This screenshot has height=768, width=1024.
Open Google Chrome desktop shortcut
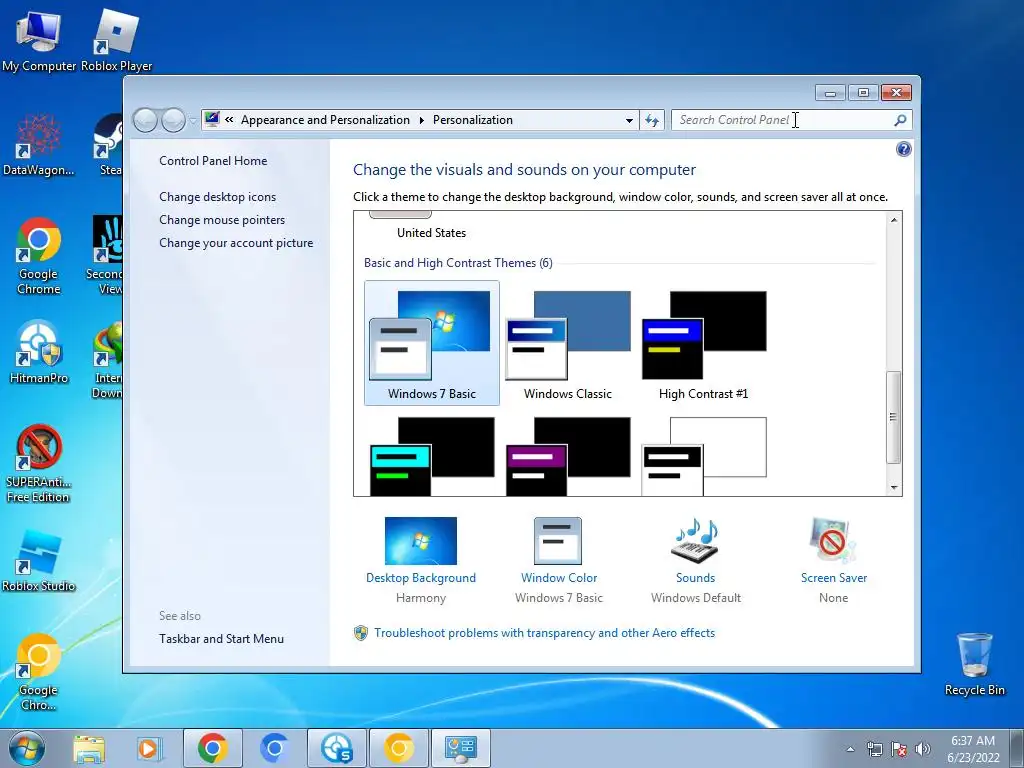(x=39, y=256)
